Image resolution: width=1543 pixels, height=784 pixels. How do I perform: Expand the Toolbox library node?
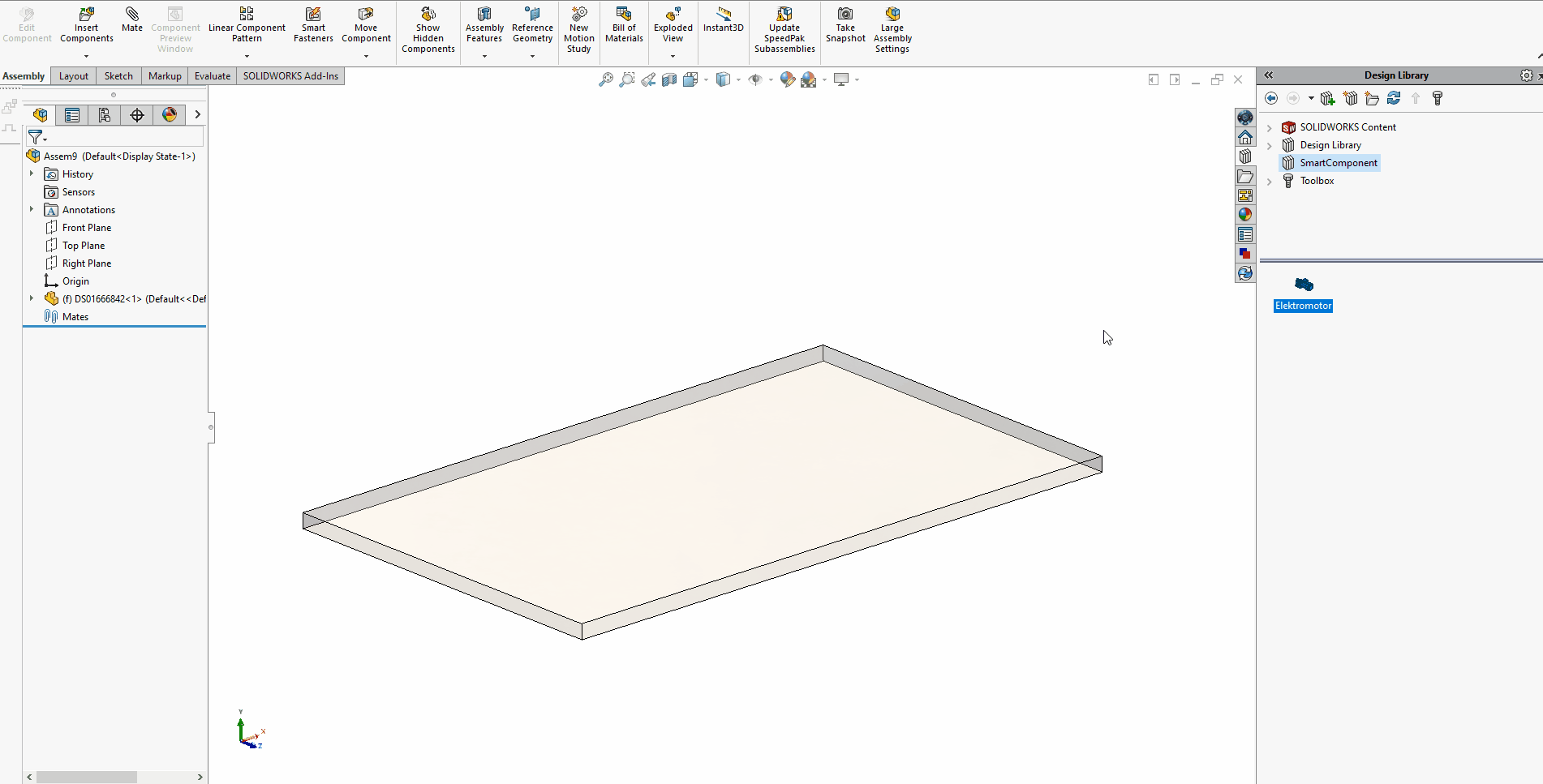click(x=1270, y=182)
